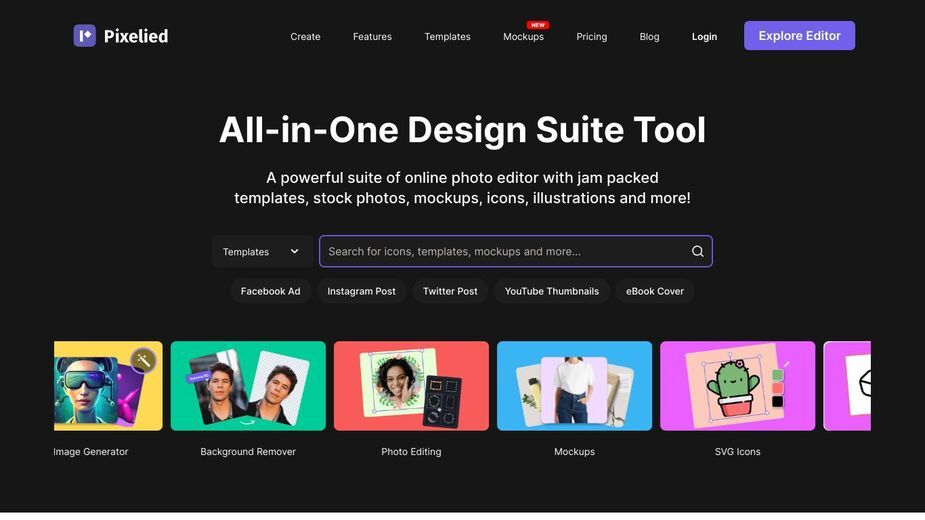The height and width of the screenshot is (520, 925).
Task: Open Mockups nav item with NEW badge
Action: (523, 37)
